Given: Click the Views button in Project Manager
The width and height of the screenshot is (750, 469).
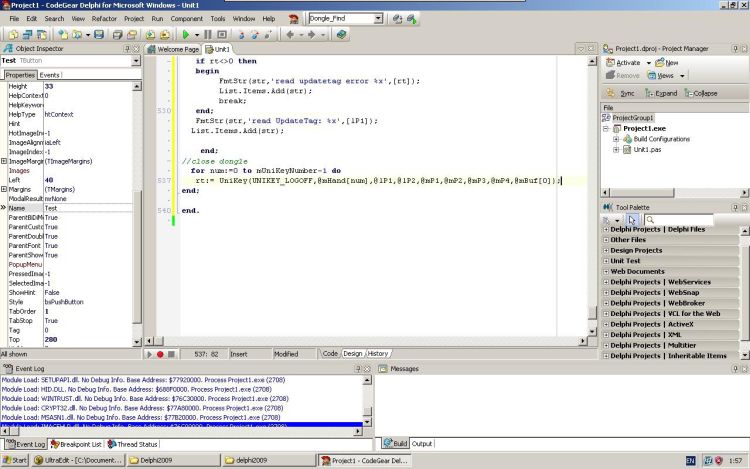Looking at the screenshot, I should [660, 76].
